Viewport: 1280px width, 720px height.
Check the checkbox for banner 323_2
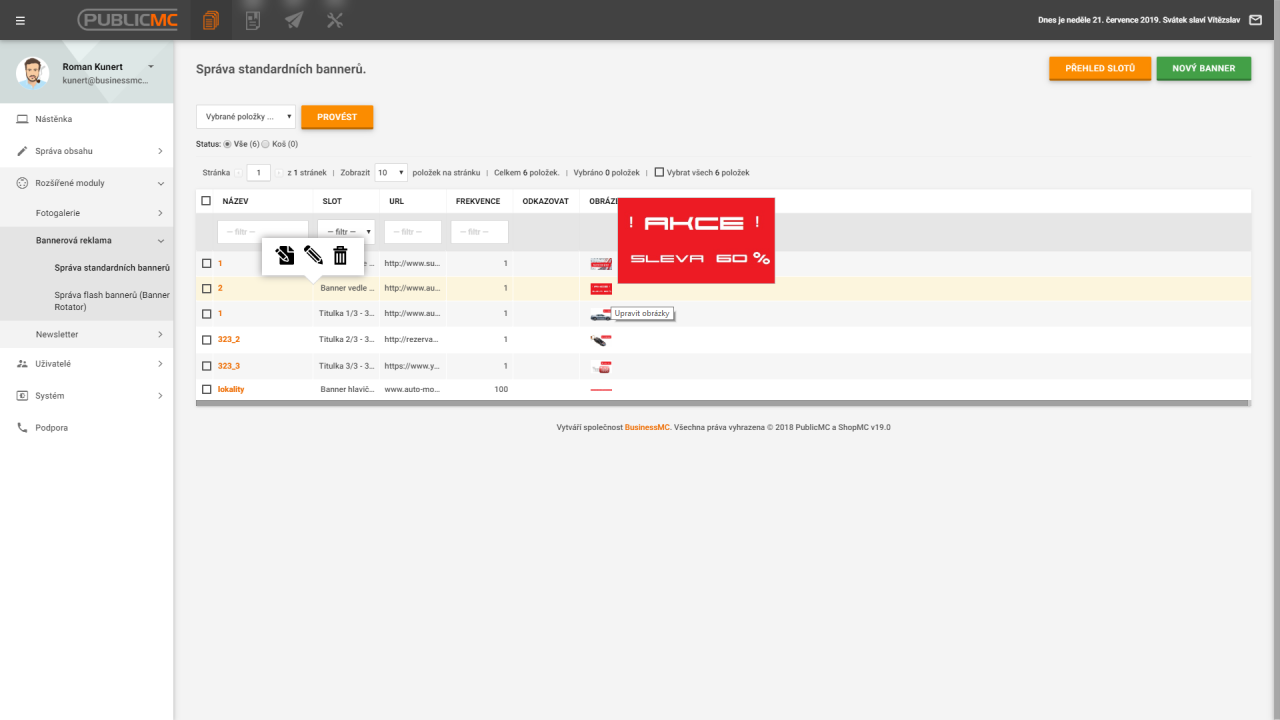[x=207, y=339]
